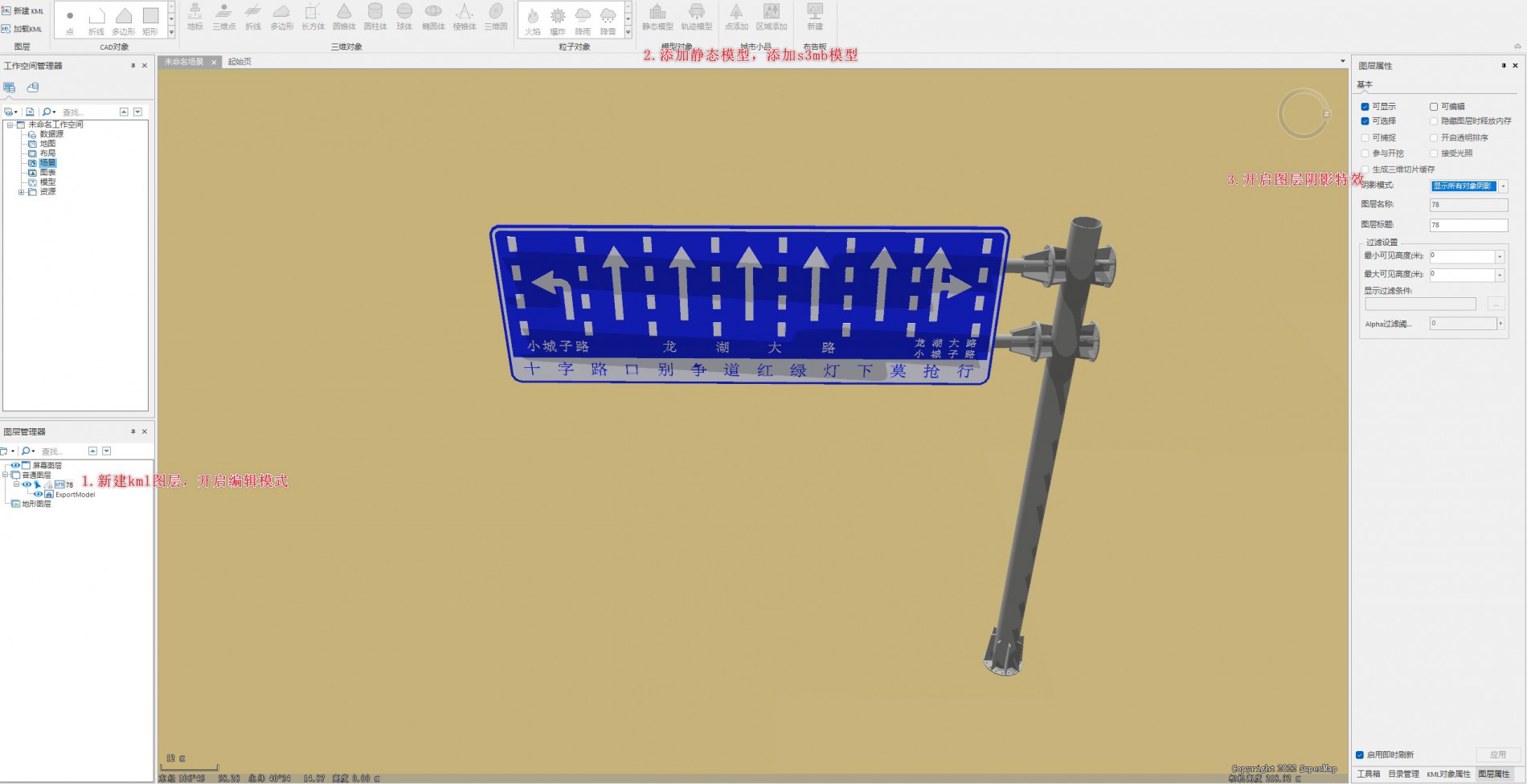Click the 图层标题 input field

pos(1468,226)
